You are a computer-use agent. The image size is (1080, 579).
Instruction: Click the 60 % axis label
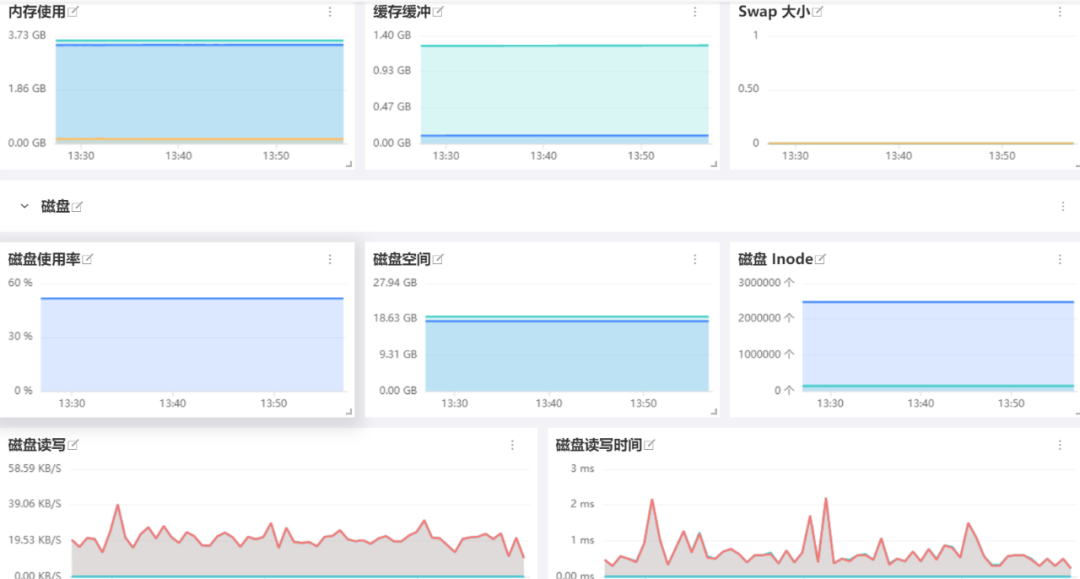pyautogui.click(x=20, y=282)
